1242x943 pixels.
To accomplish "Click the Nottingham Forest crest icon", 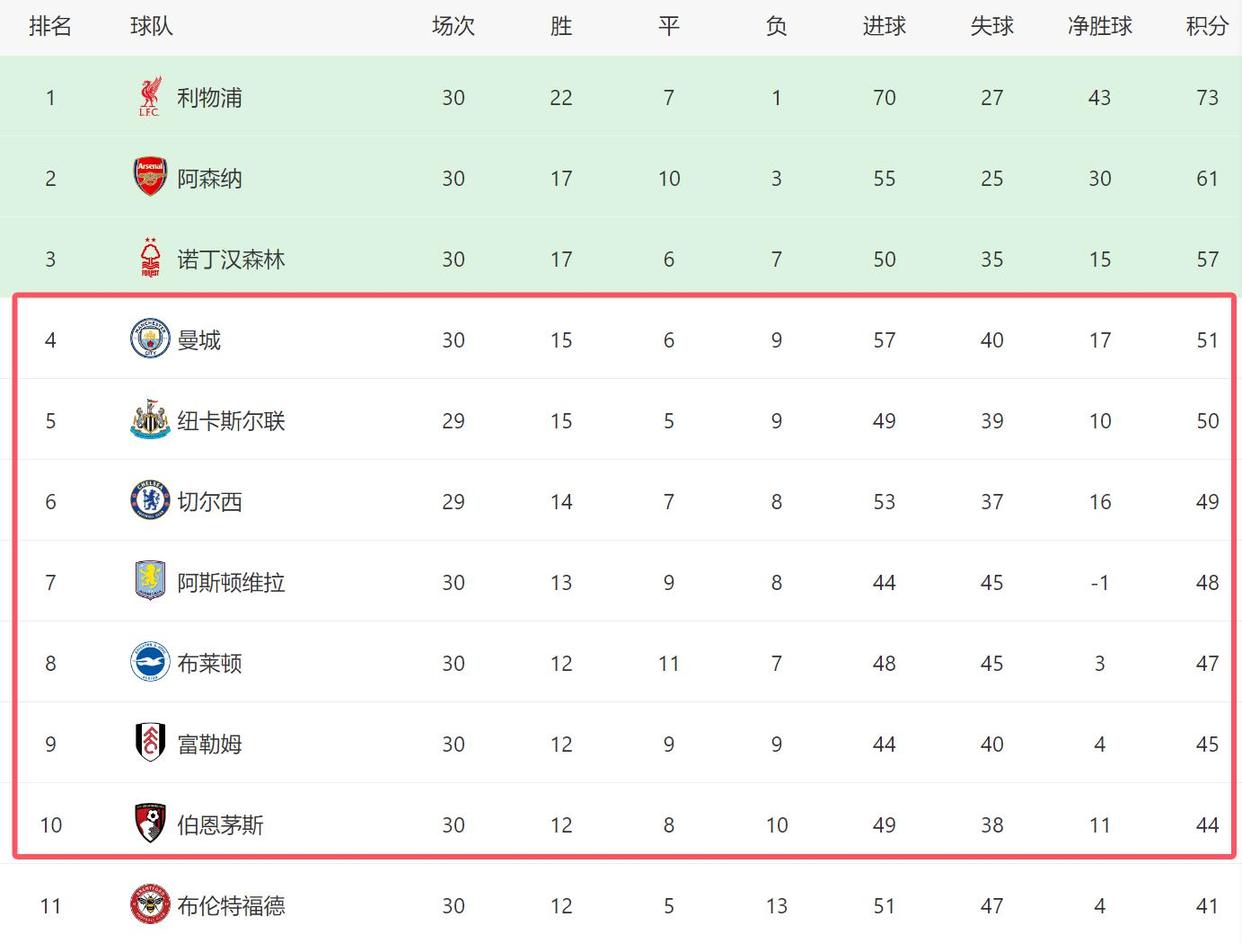I will point(150,258).
